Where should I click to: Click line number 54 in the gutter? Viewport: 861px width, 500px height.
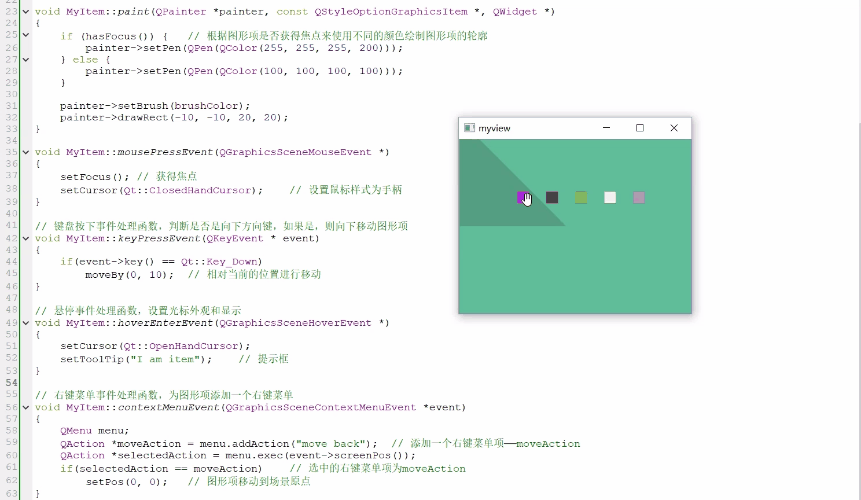pos(12,383)
